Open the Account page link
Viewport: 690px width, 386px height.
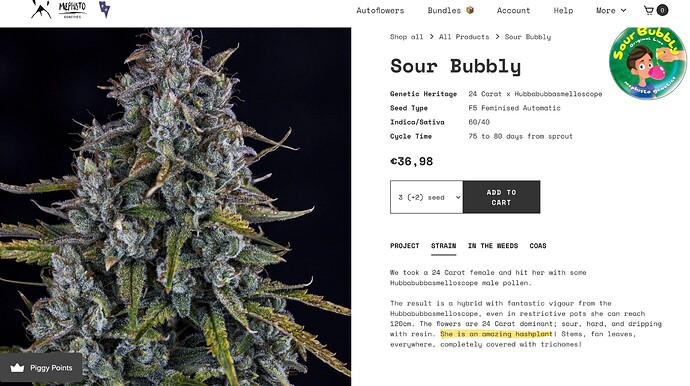pos(513,11)
